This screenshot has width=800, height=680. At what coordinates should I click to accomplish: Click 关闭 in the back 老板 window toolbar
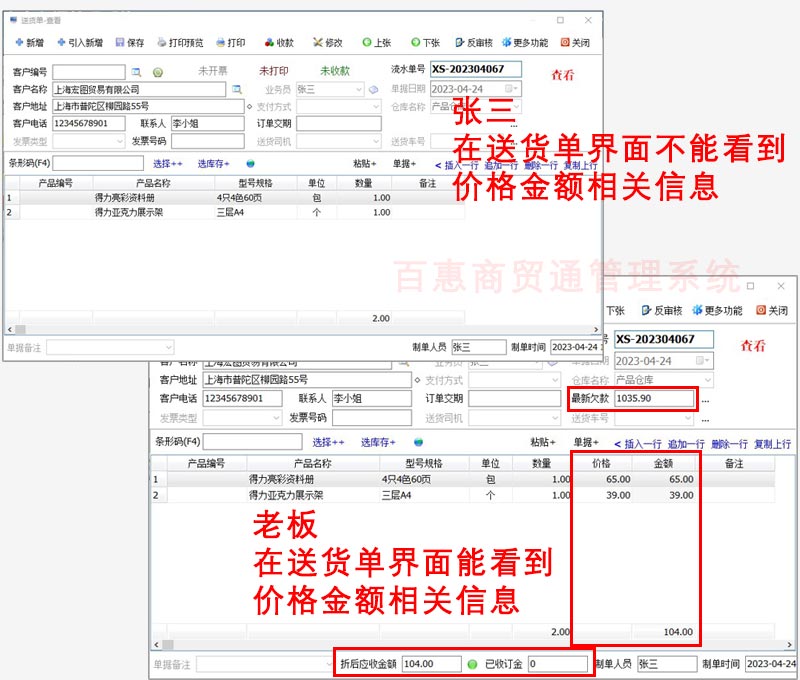tap(772, 310)
